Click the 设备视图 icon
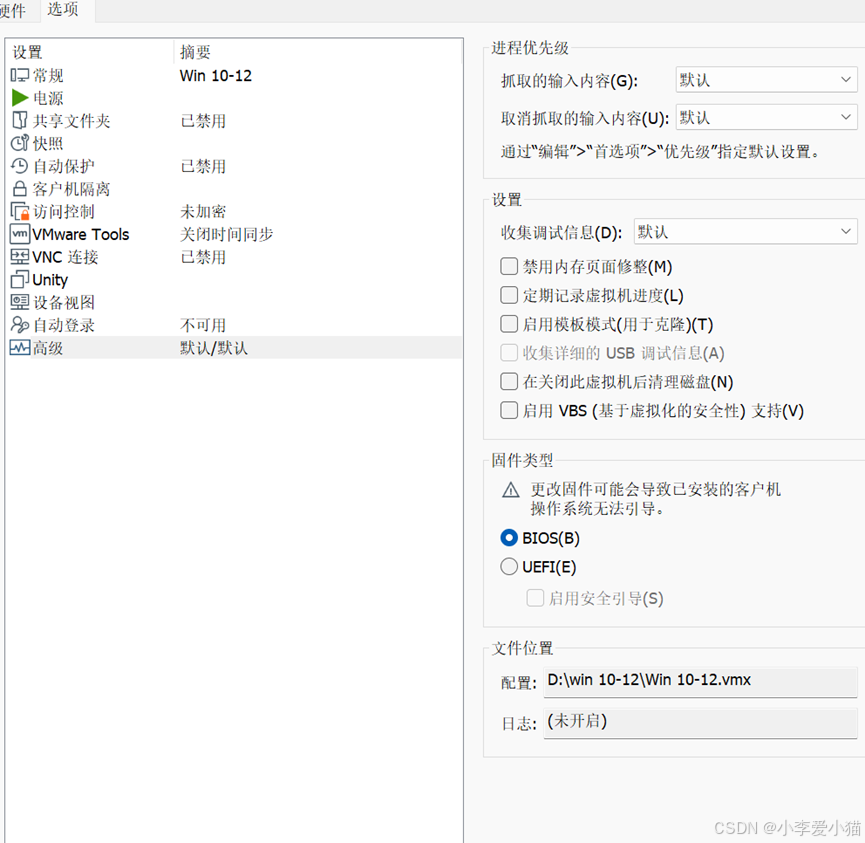The image size is (865, 843). click(19, 302)
